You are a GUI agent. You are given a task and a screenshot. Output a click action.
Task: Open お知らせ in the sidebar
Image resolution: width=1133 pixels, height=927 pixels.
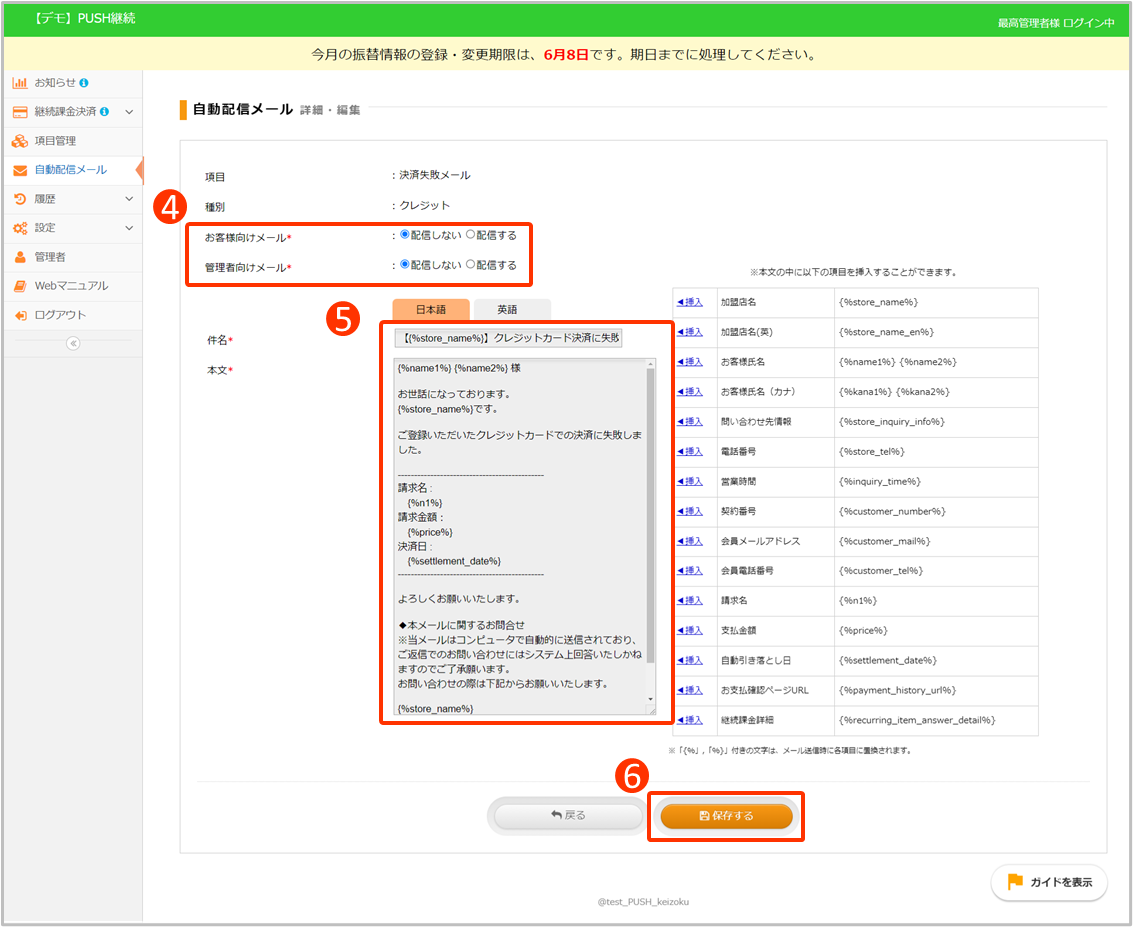point(73,83)
